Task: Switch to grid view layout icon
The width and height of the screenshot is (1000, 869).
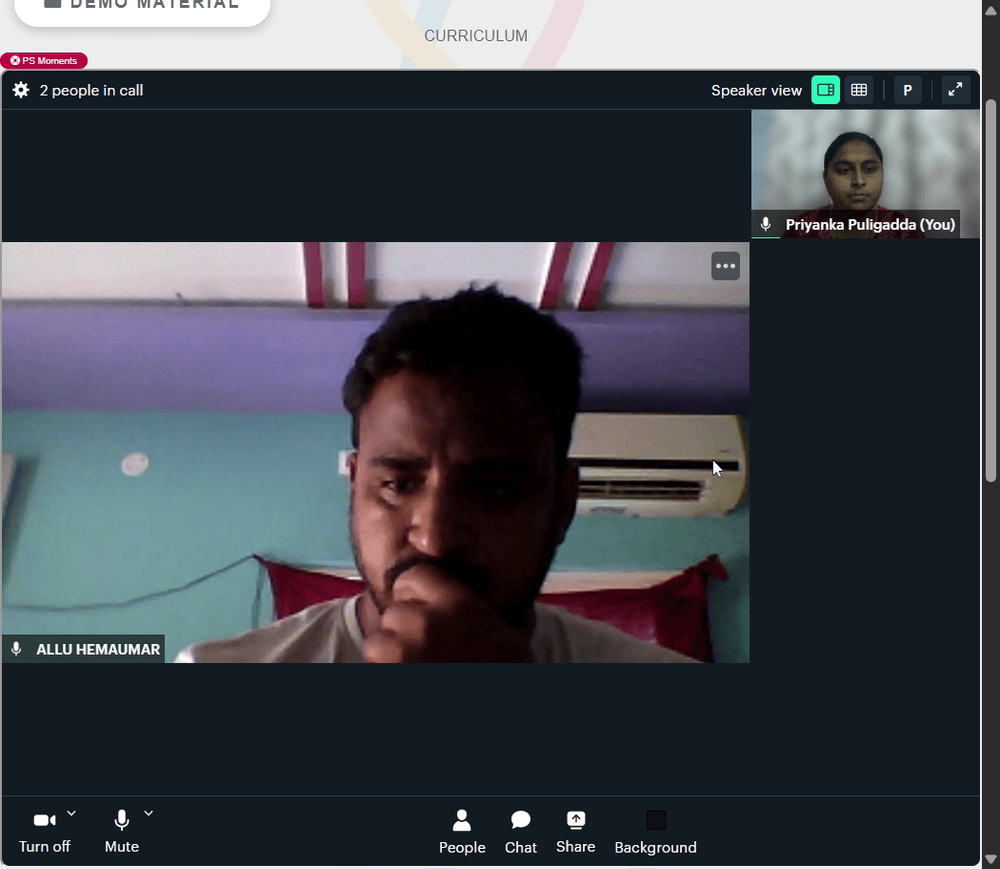Action: click(x=859, y=90)
